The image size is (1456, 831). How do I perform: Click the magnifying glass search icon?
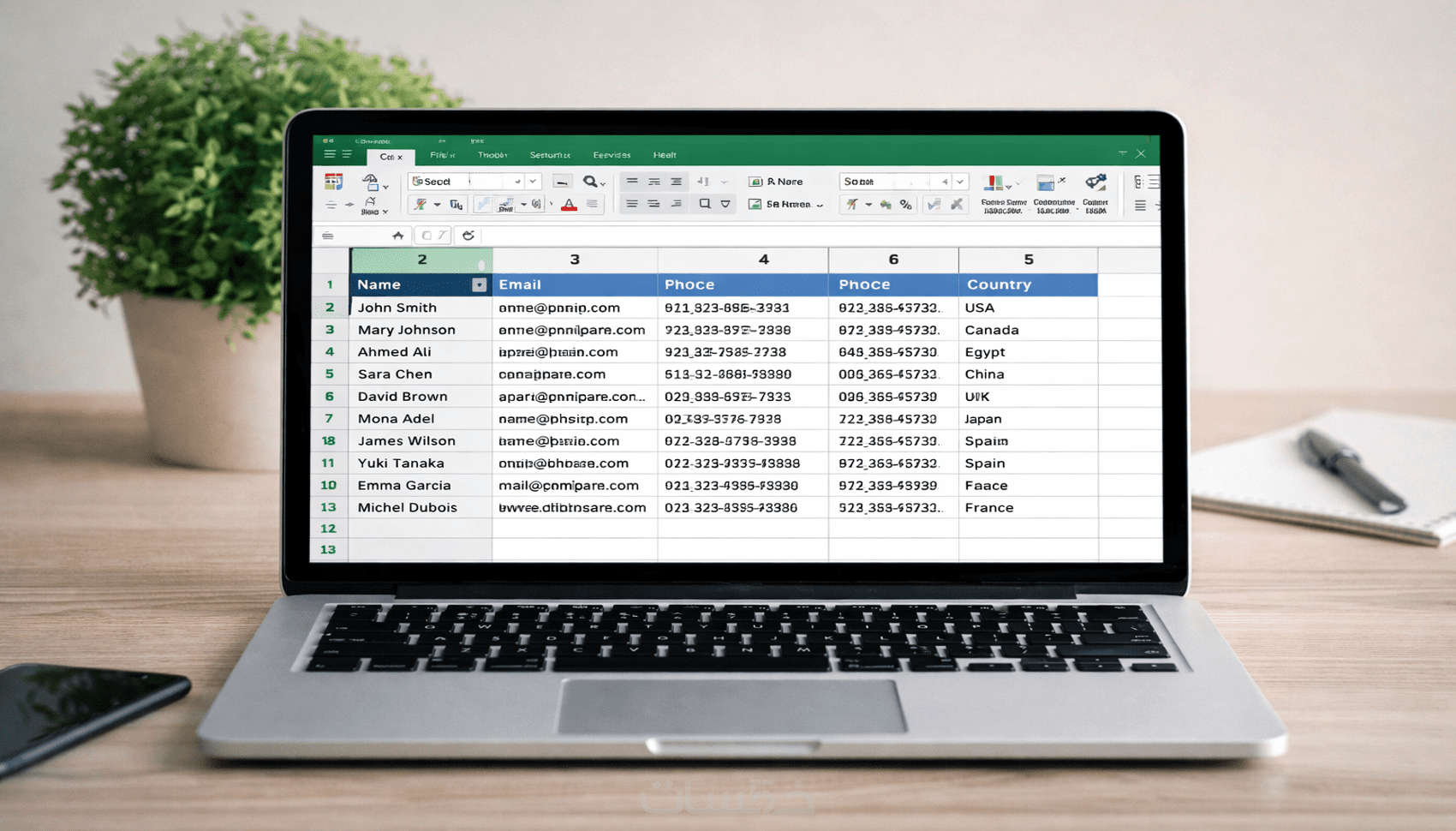[x=590, y=182]
